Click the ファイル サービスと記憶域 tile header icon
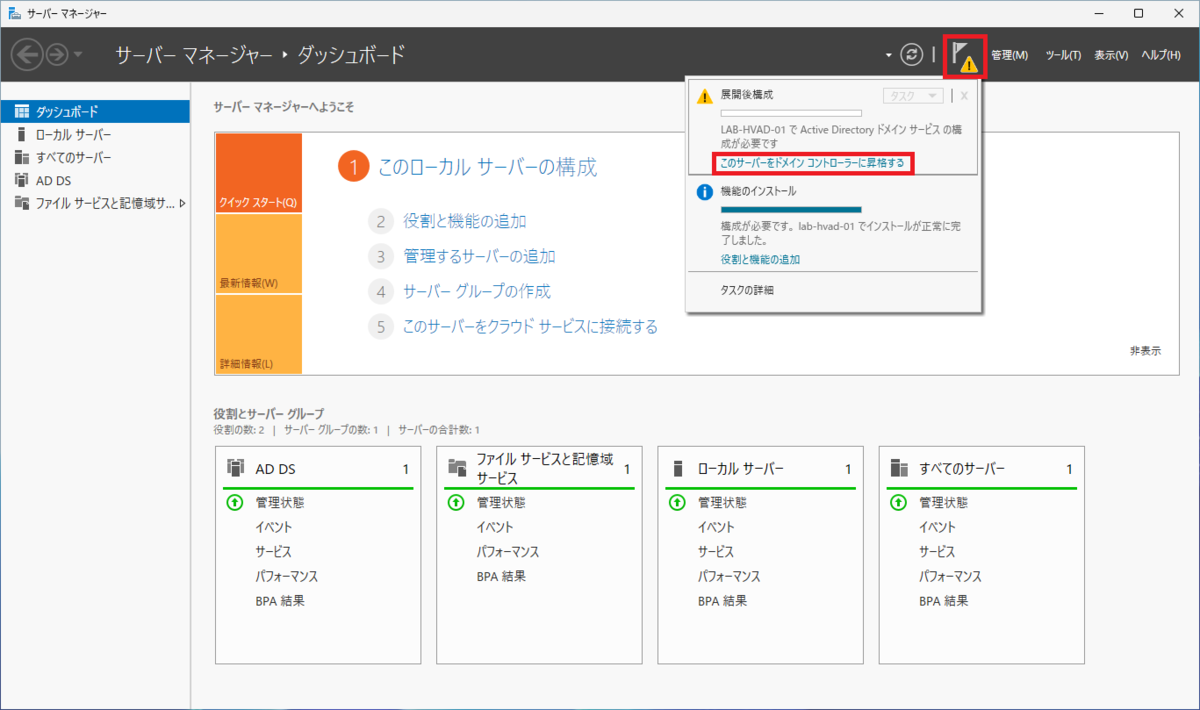Viewport: 1200px width, 710px height. [458, 468]
